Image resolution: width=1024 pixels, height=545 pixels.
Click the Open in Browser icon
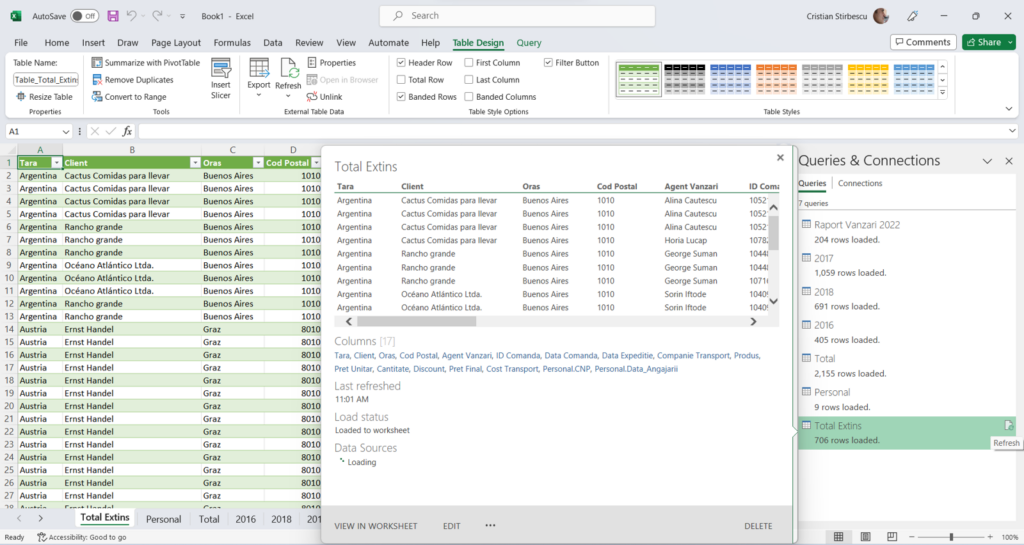click(x=312, y=80)
